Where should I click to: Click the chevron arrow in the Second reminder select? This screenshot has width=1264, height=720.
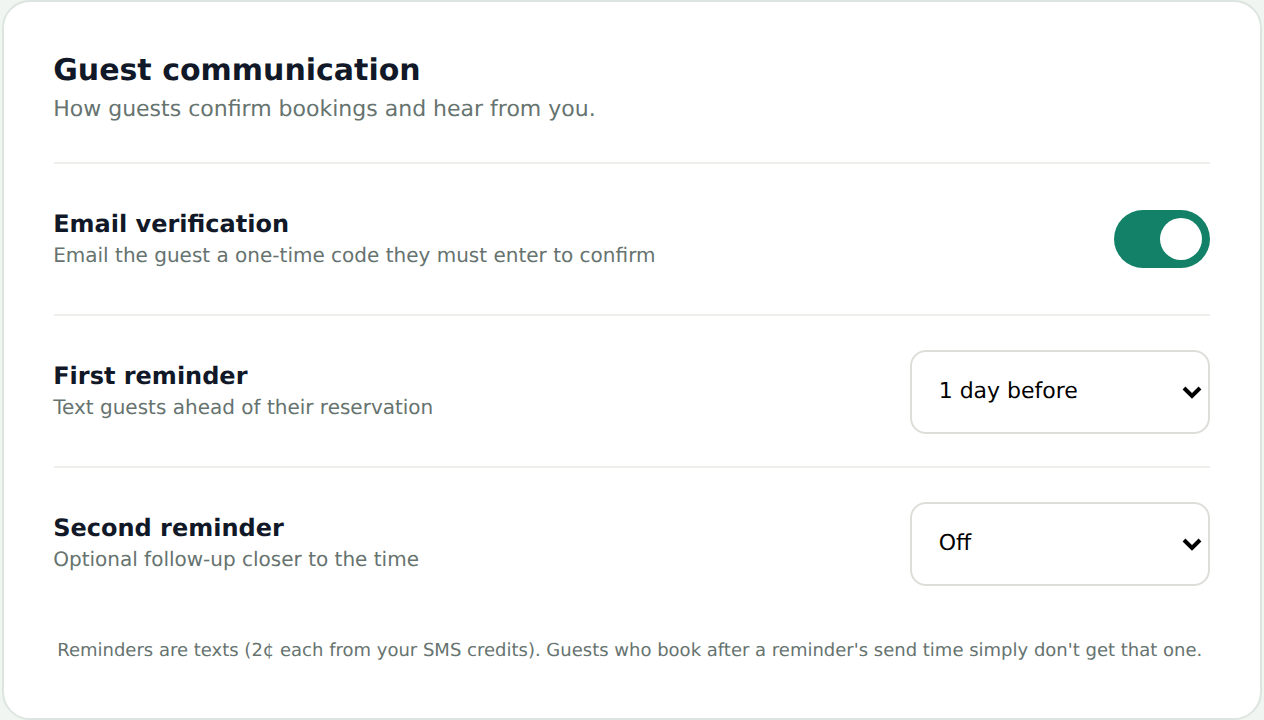(x=1191, y=544)
